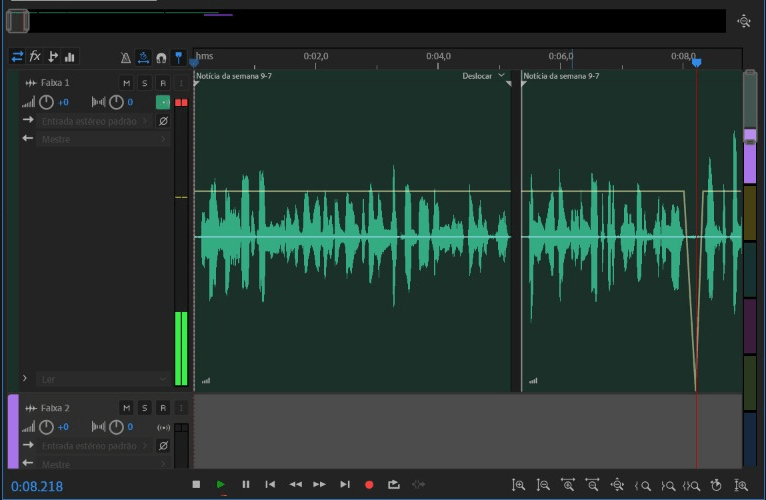Toggle input monitoring on Faixa 2
This screenshot has width=766, height=500.
pyautogui.click(x=181, y=408)
